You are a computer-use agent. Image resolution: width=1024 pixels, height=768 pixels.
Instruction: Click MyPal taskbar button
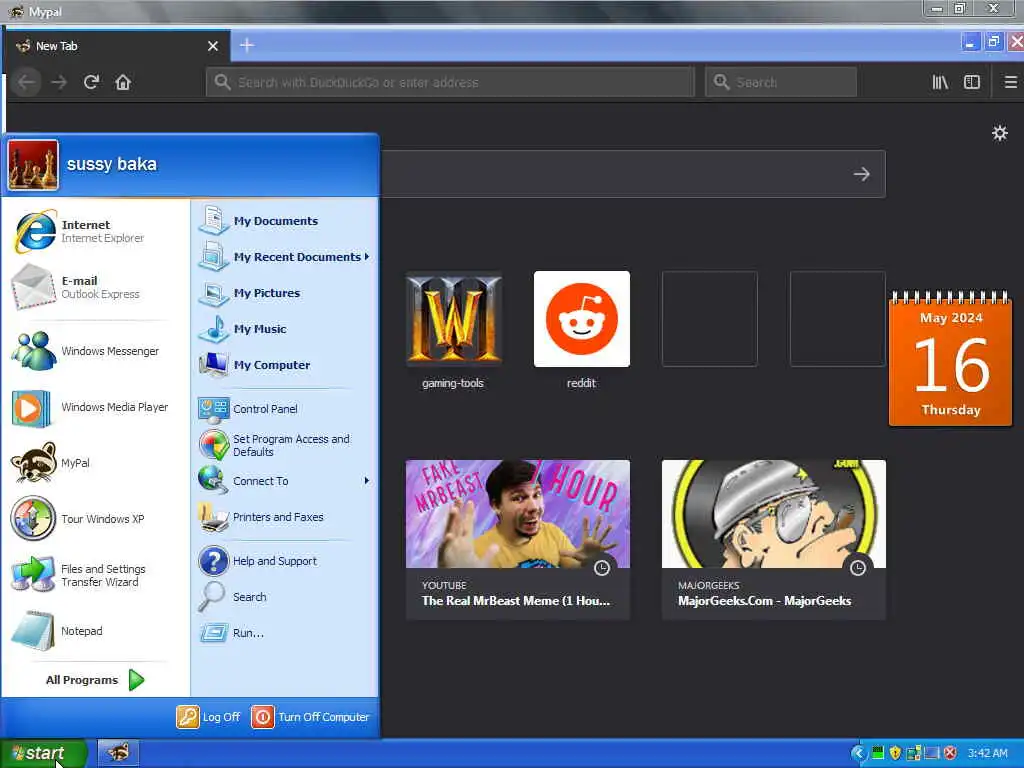pos(118,753)
